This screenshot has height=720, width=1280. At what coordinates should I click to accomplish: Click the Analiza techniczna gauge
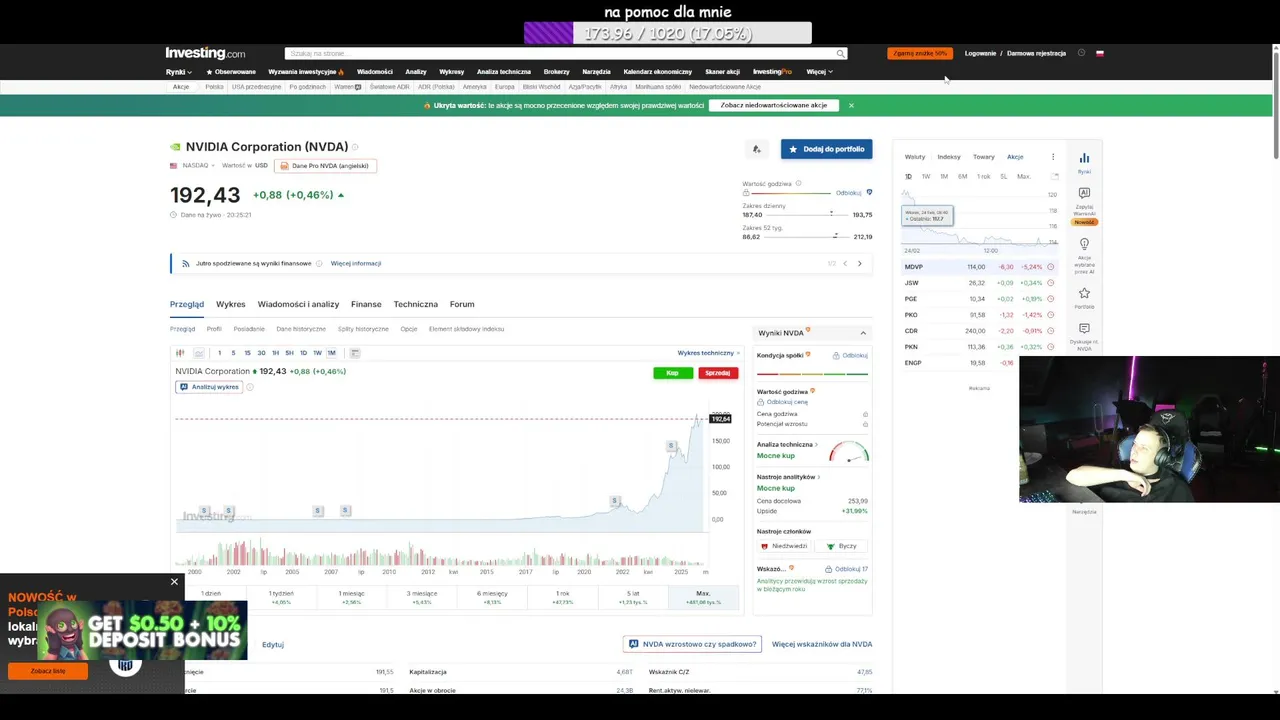click(x=849, y=452)
